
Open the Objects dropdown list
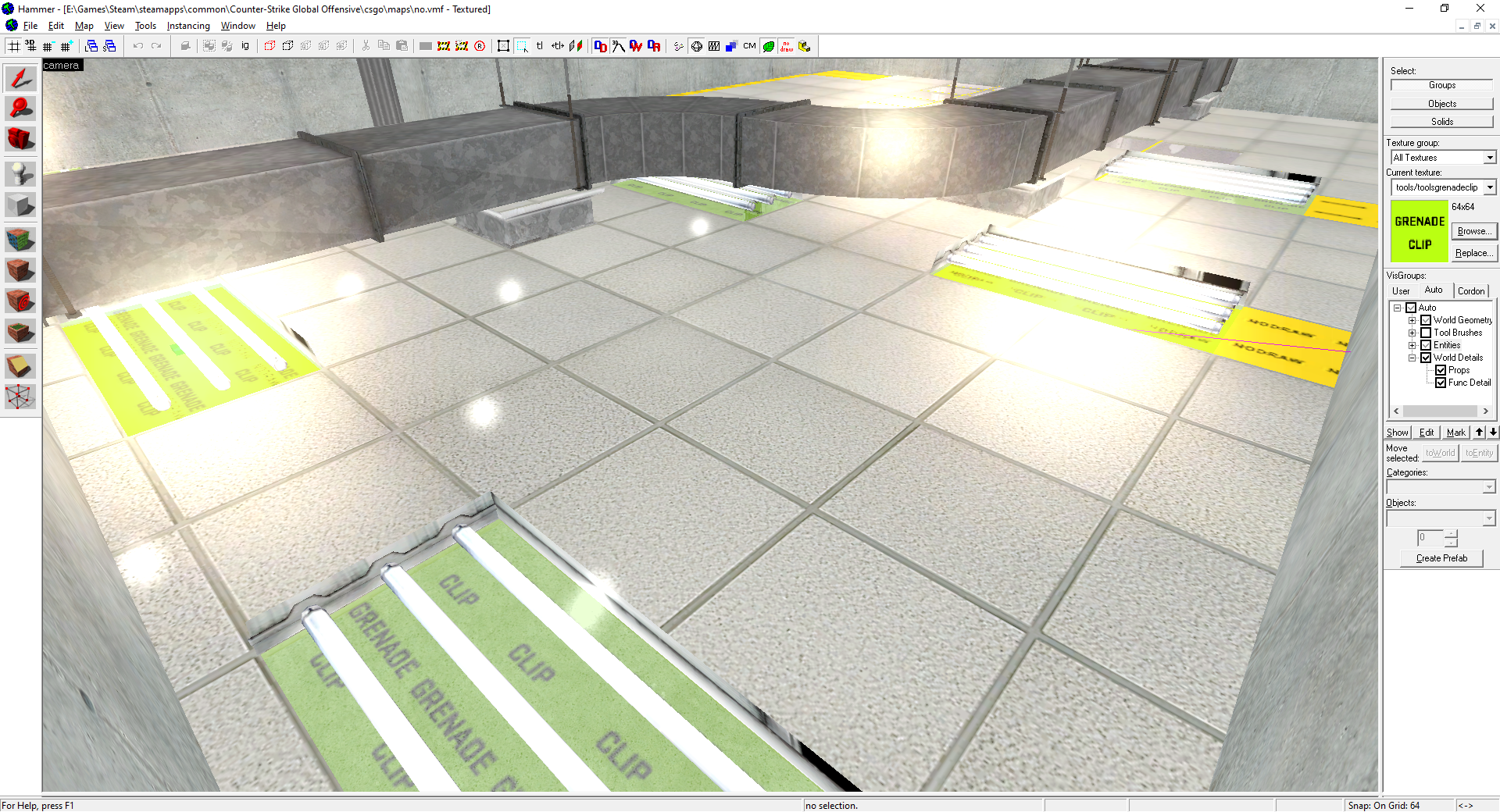point(1489,518)
